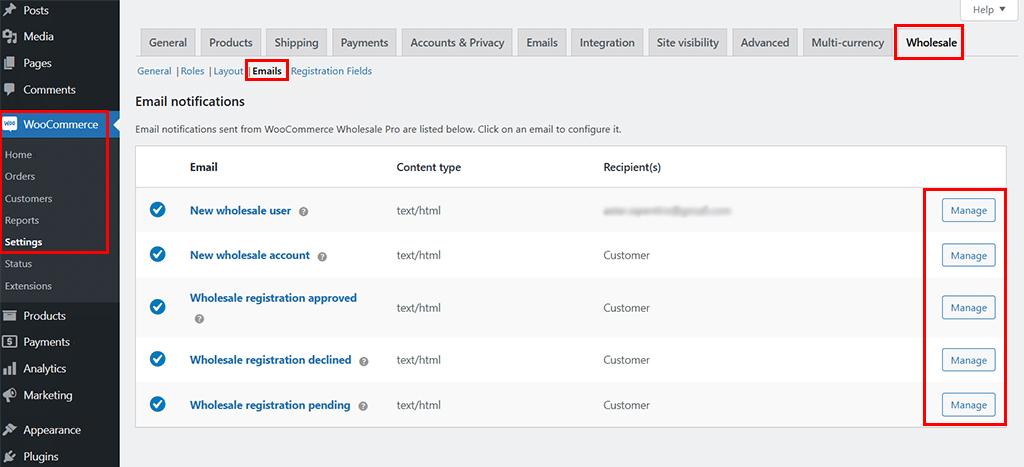Viewport: 1024px width, 467px height.
Task: Show help tooltip for Wholesale registration approved
Action: click(199, 319)
